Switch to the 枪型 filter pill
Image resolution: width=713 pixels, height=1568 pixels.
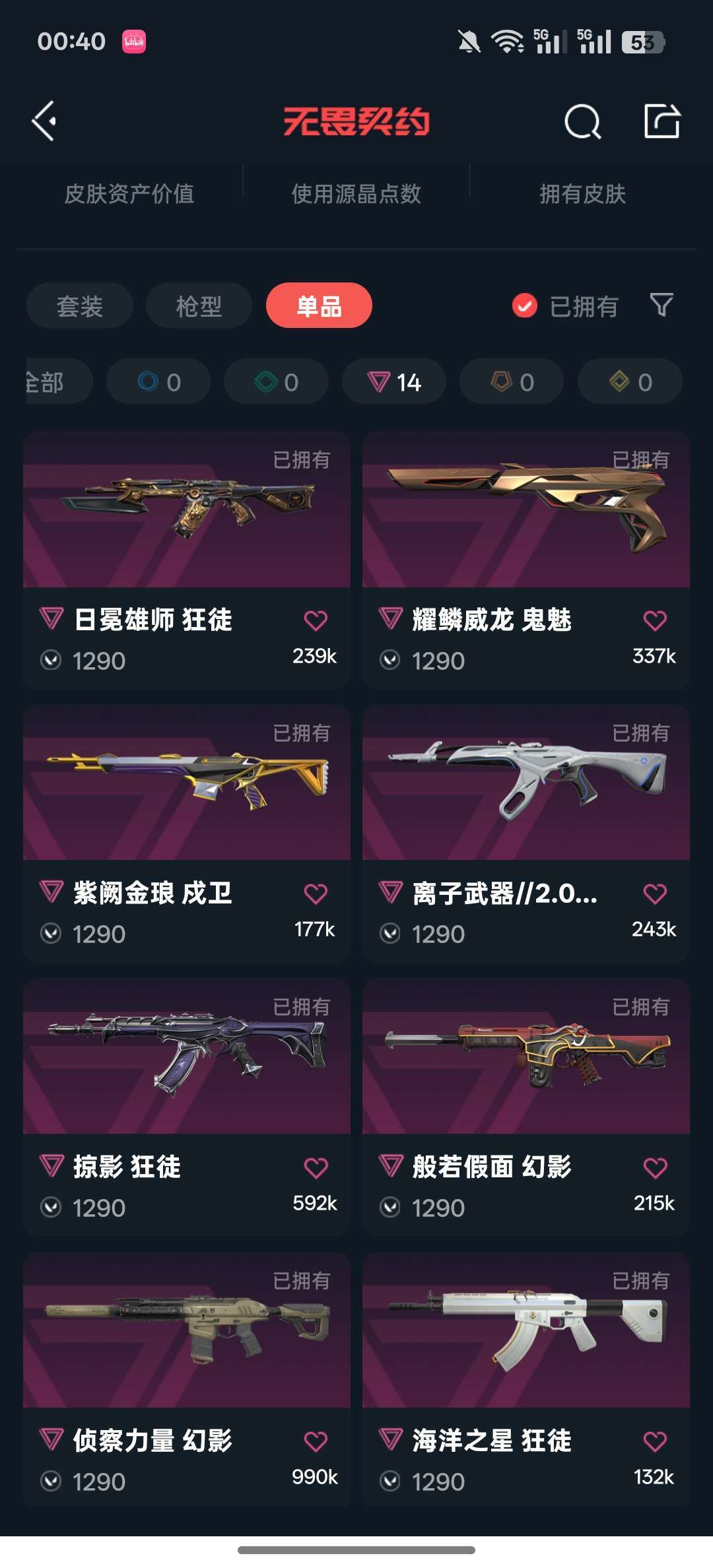[x=199, y=306]
